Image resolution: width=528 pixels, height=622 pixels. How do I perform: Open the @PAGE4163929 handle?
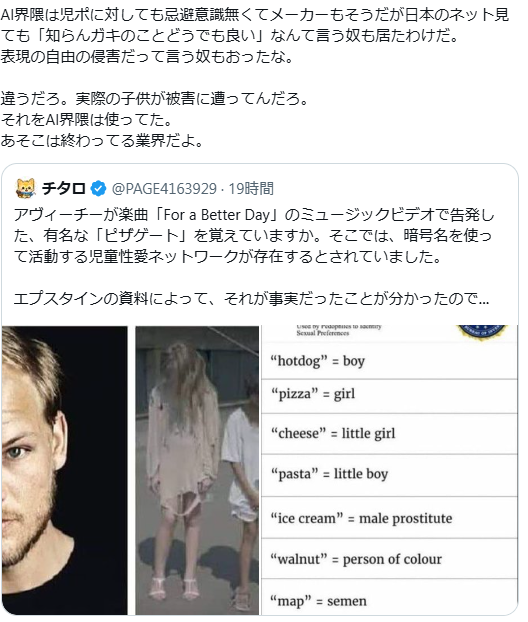(164, 189)
